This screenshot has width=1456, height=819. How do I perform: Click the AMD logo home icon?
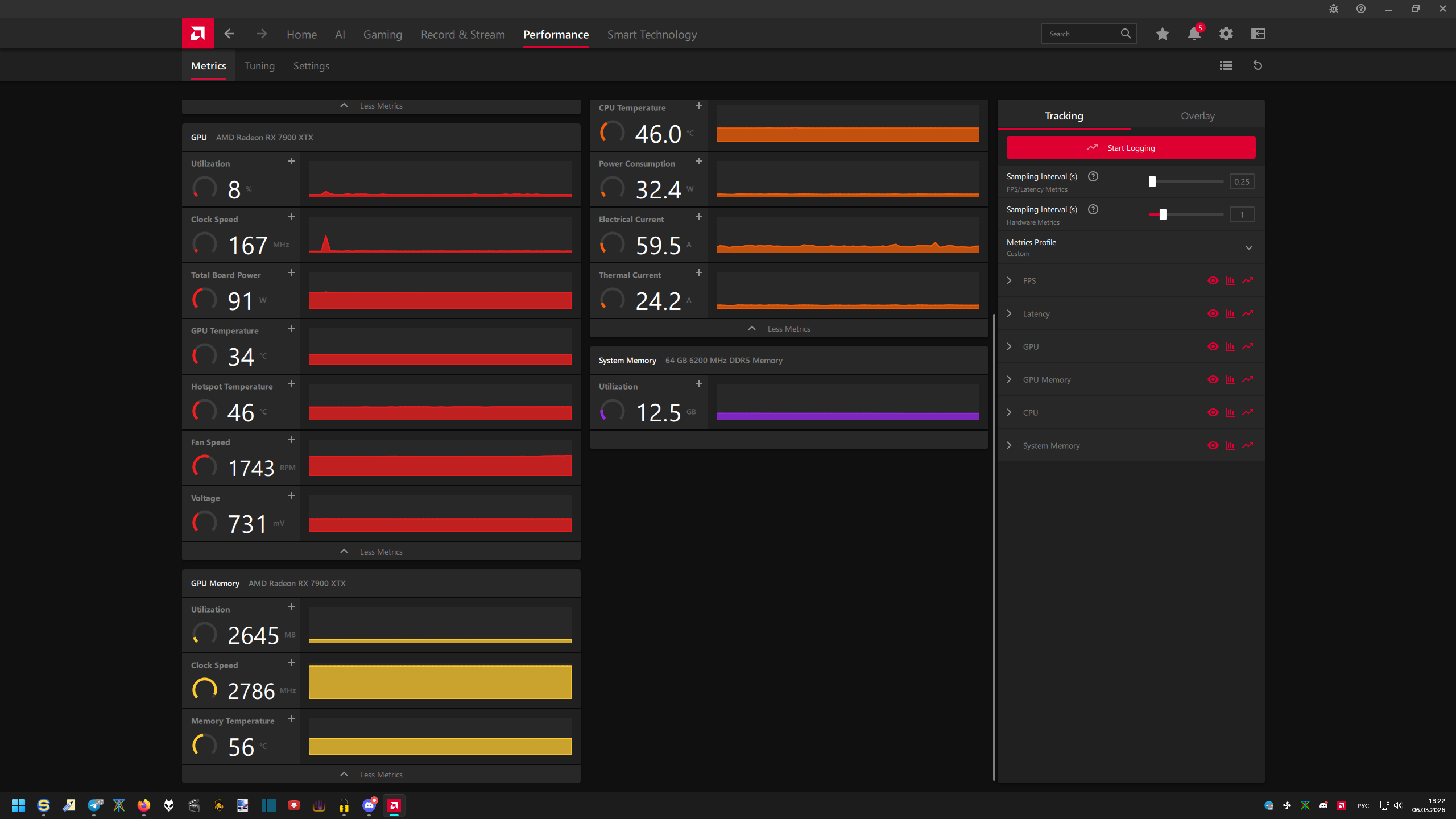click(x=197, y=34)
